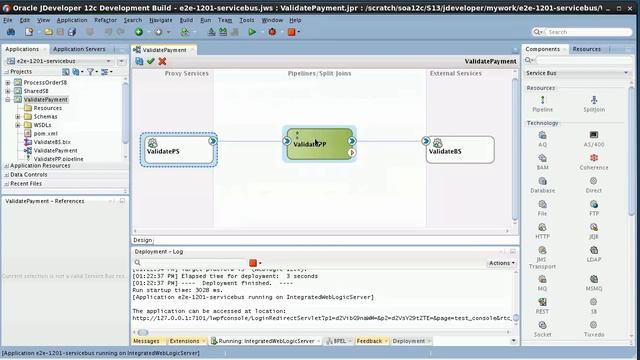The height and width of the screenshot is (360, 640).
Task: Click the Design tab below canvas
Action: pyautogui.click(x=142, y=240)
